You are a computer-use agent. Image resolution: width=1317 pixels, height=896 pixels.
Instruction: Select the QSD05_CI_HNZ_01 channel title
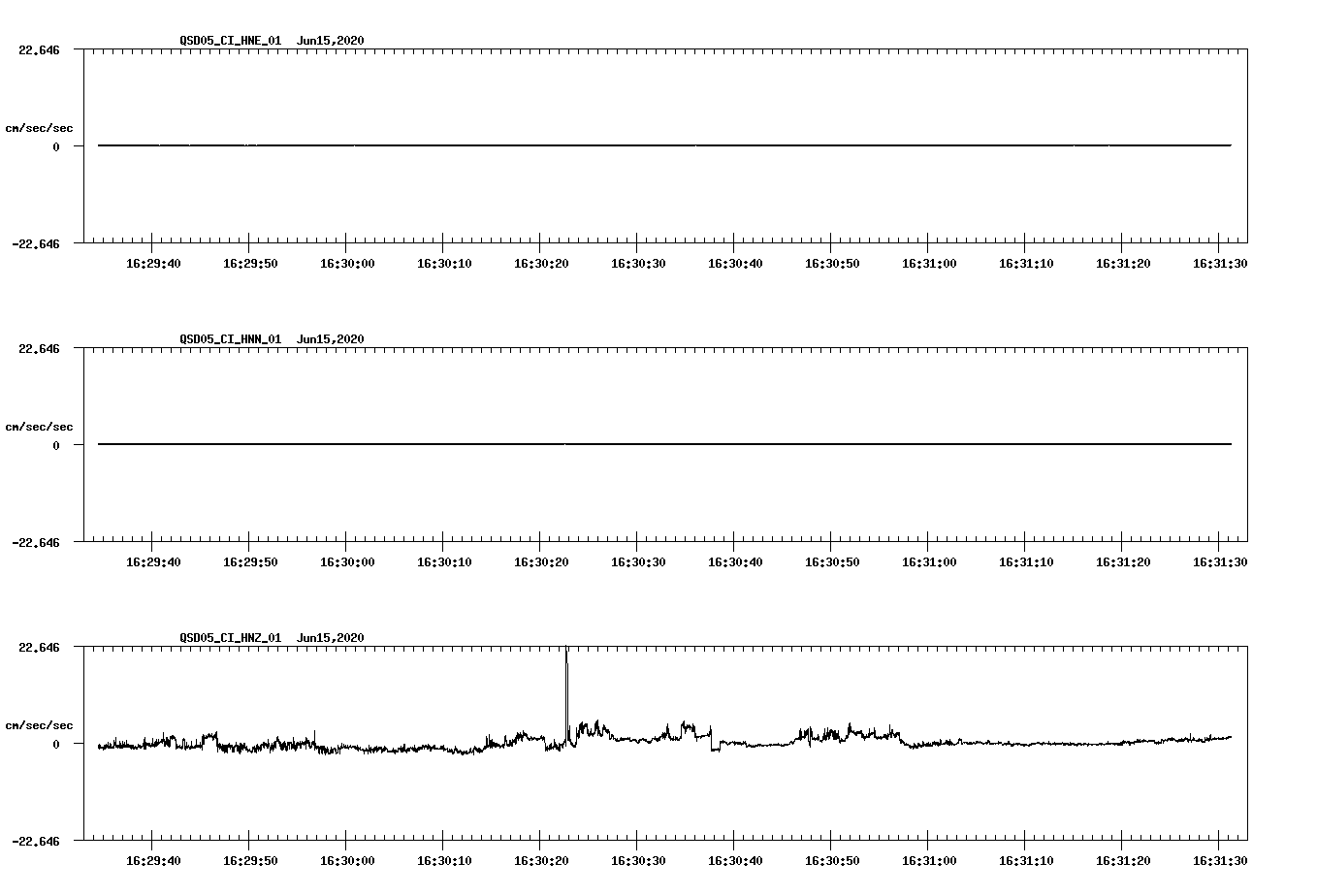click(x=231, y=638)
